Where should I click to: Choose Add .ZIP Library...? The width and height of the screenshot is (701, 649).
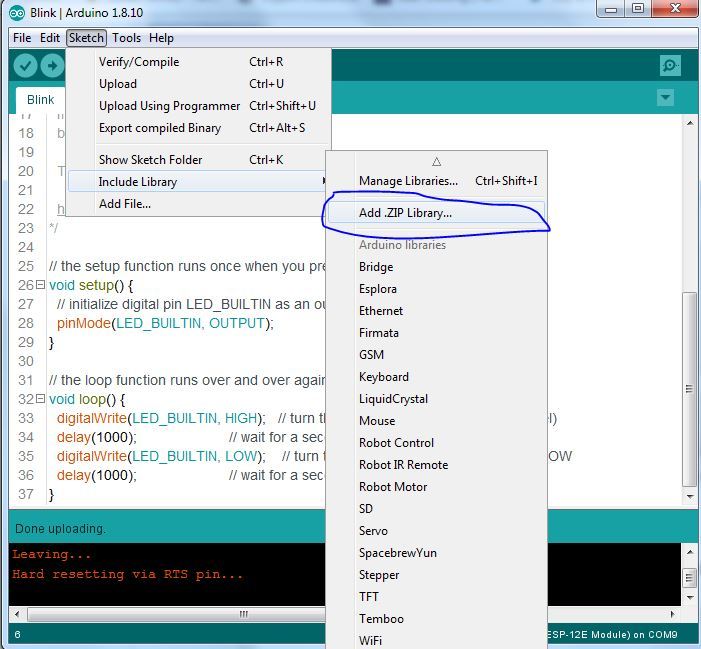click(x=436, y=213)
